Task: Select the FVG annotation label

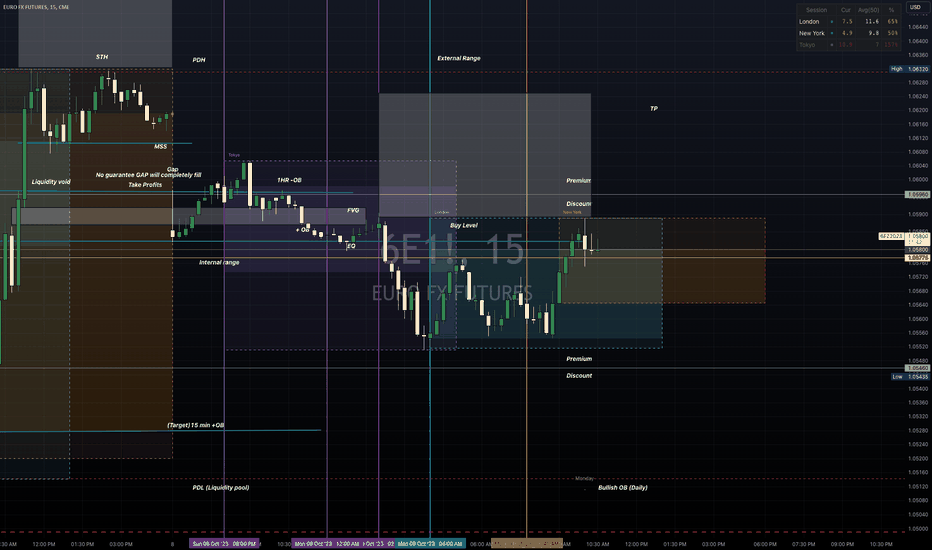Action: [x=353, y=210]
